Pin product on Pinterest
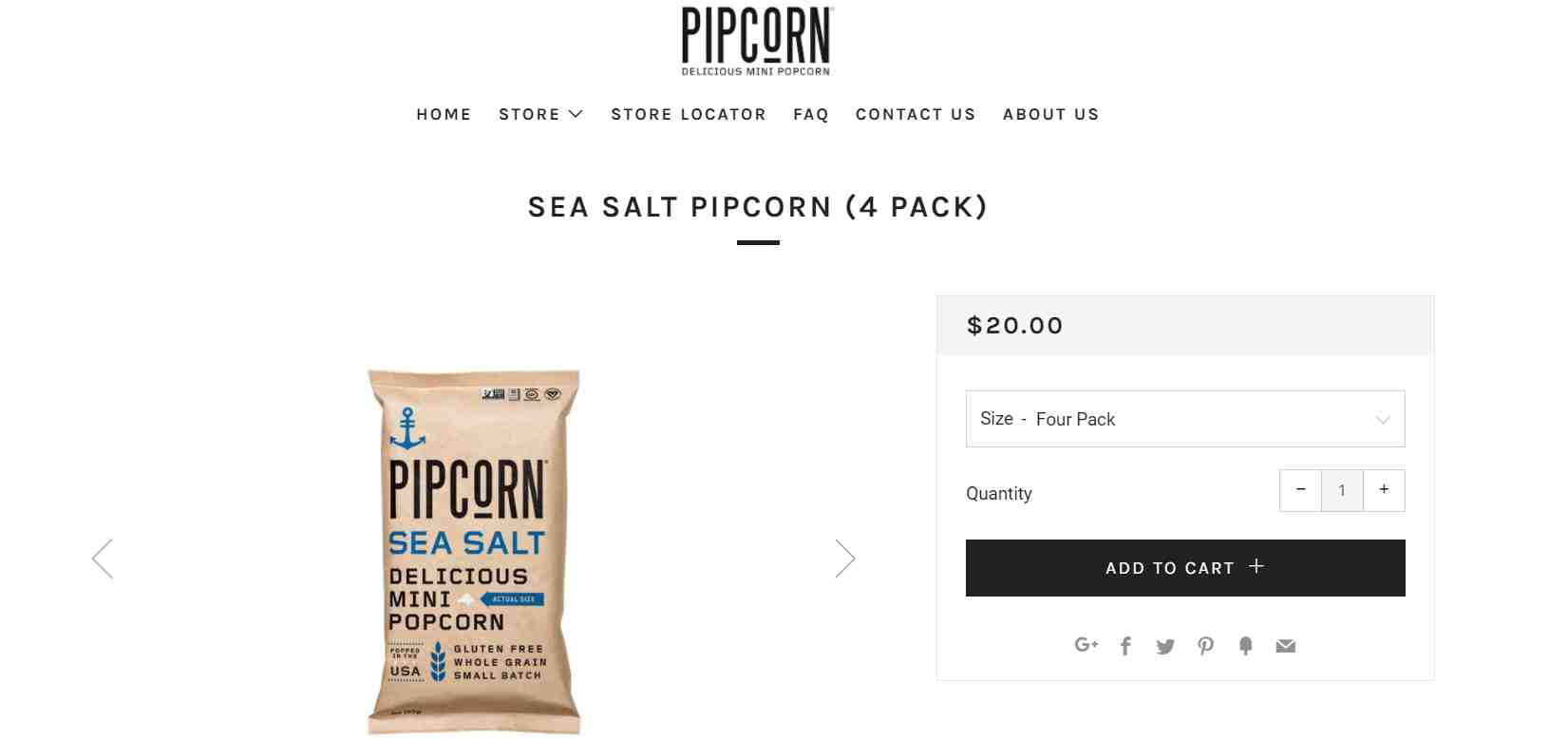 tap(1205, 646)
